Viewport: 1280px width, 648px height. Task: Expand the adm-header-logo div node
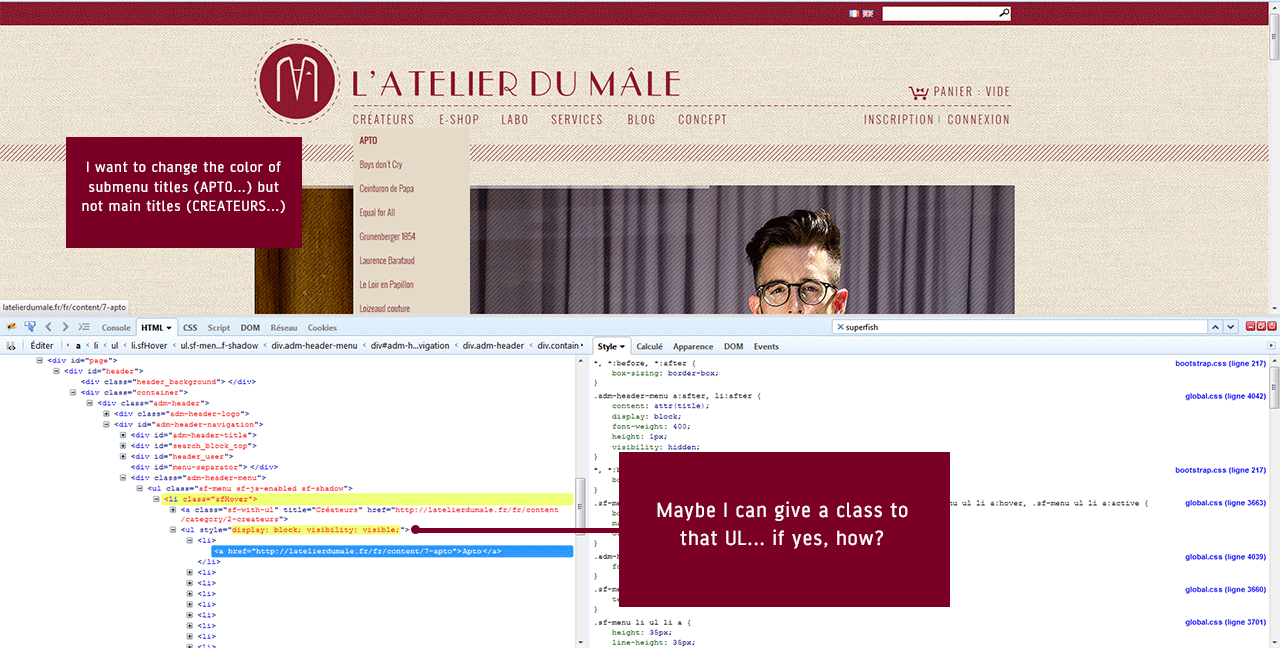[x=106, y=413]
